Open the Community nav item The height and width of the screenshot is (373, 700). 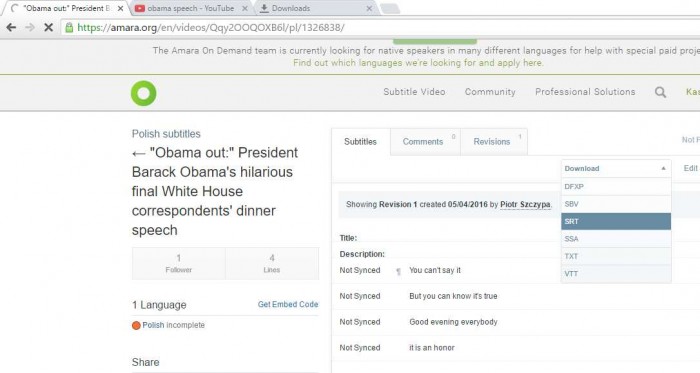pos(490,92)
